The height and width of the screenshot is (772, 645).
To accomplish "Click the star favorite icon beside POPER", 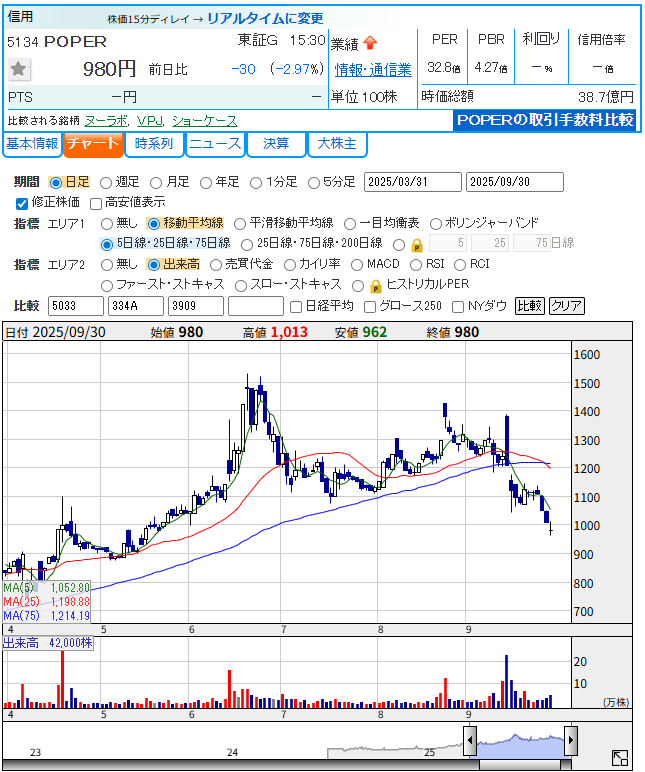I will tap(19, 69).
